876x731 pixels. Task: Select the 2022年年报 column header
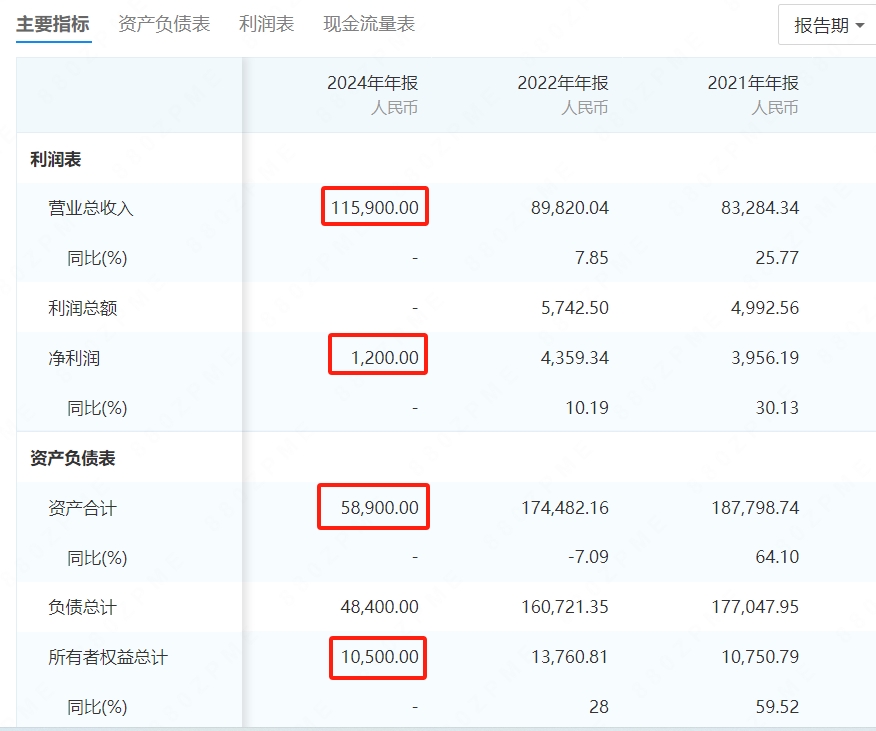(563, 83)
